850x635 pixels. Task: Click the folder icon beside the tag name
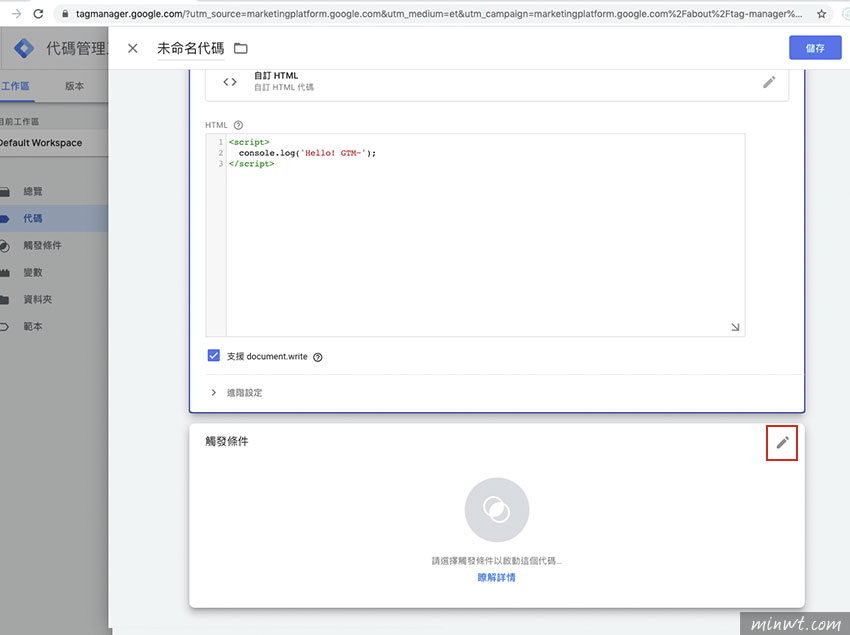241,48
